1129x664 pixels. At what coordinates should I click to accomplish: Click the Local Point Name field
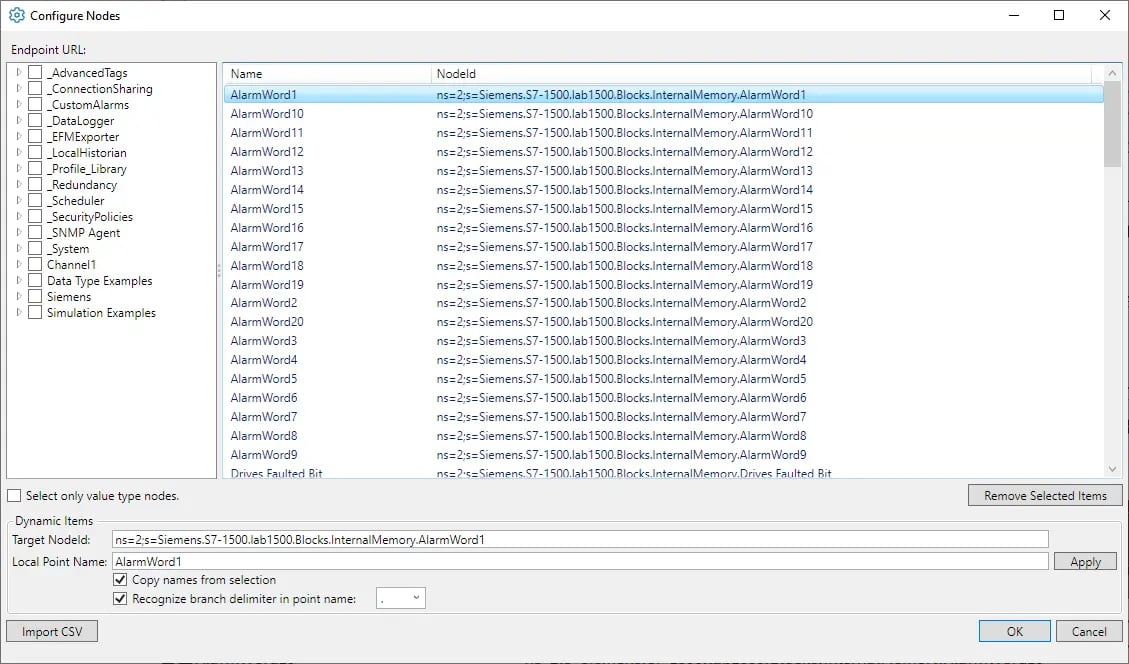(x=578, y=561)
